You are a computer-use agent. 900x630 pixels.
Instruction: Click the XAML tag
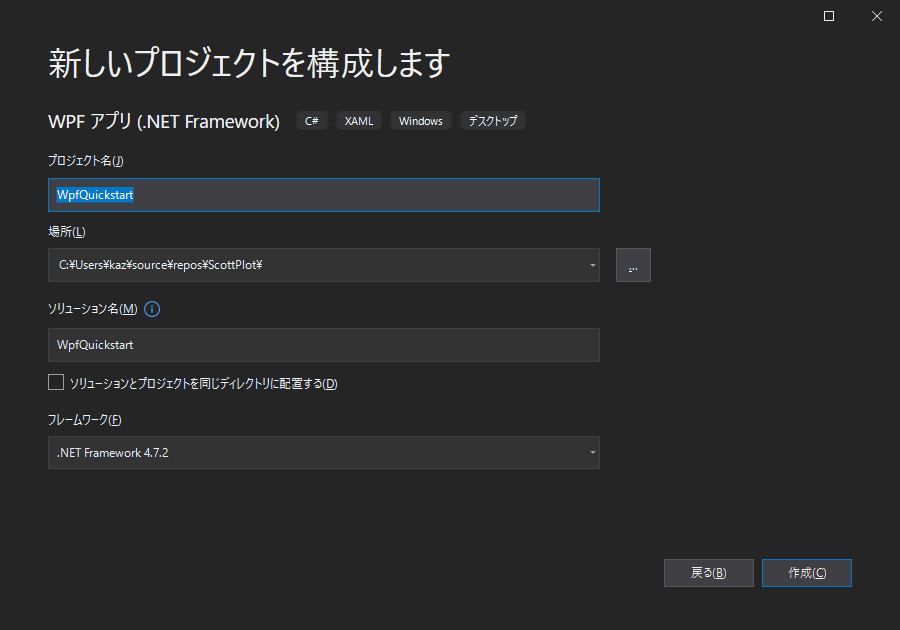point(359,121)
